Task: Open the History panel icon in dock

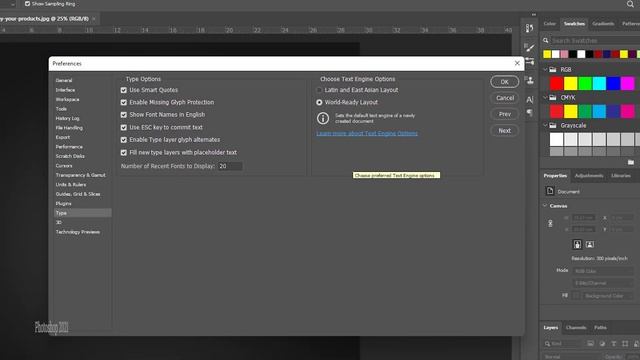Action: [x=529, y=28]
